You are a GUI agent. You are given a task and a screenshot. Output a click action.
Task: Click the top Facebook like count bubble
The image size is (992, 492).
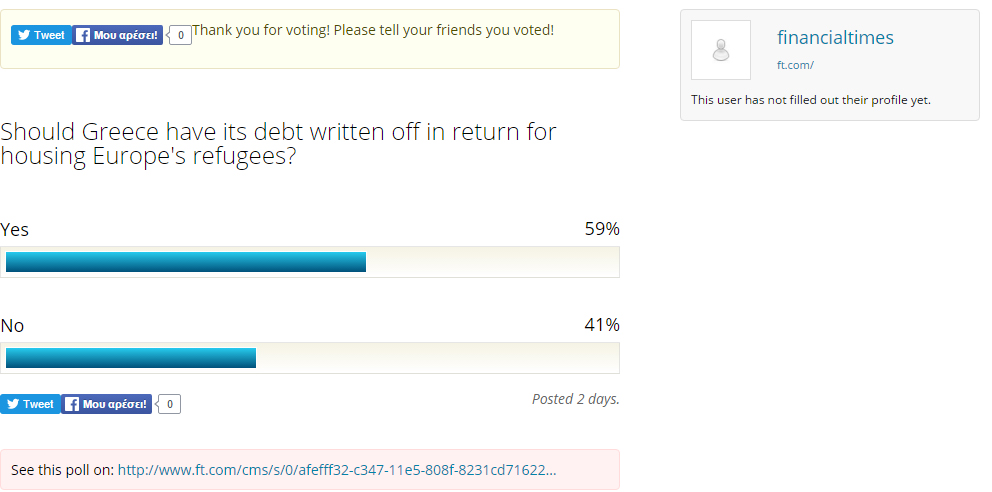click(180, 35)
